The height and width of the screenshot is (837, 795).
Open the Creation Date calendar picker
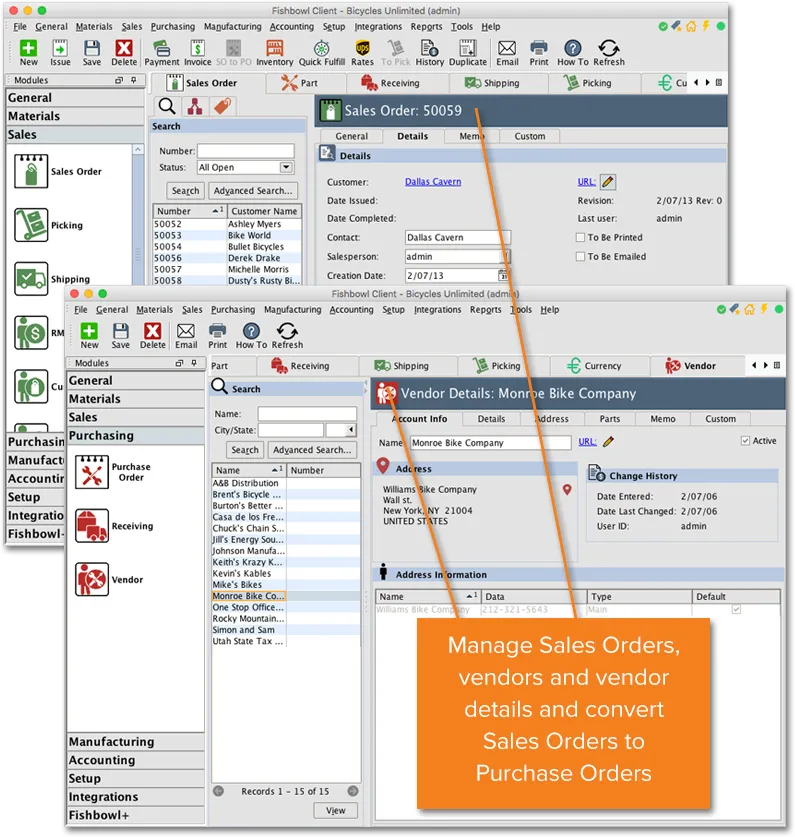coord(503,275)
